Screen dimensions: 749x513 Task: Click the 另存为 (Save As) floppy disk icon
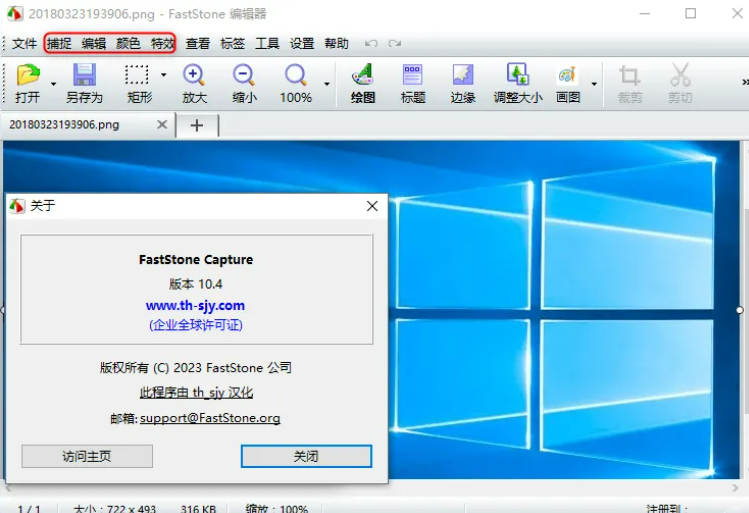[x=85, y=75]
